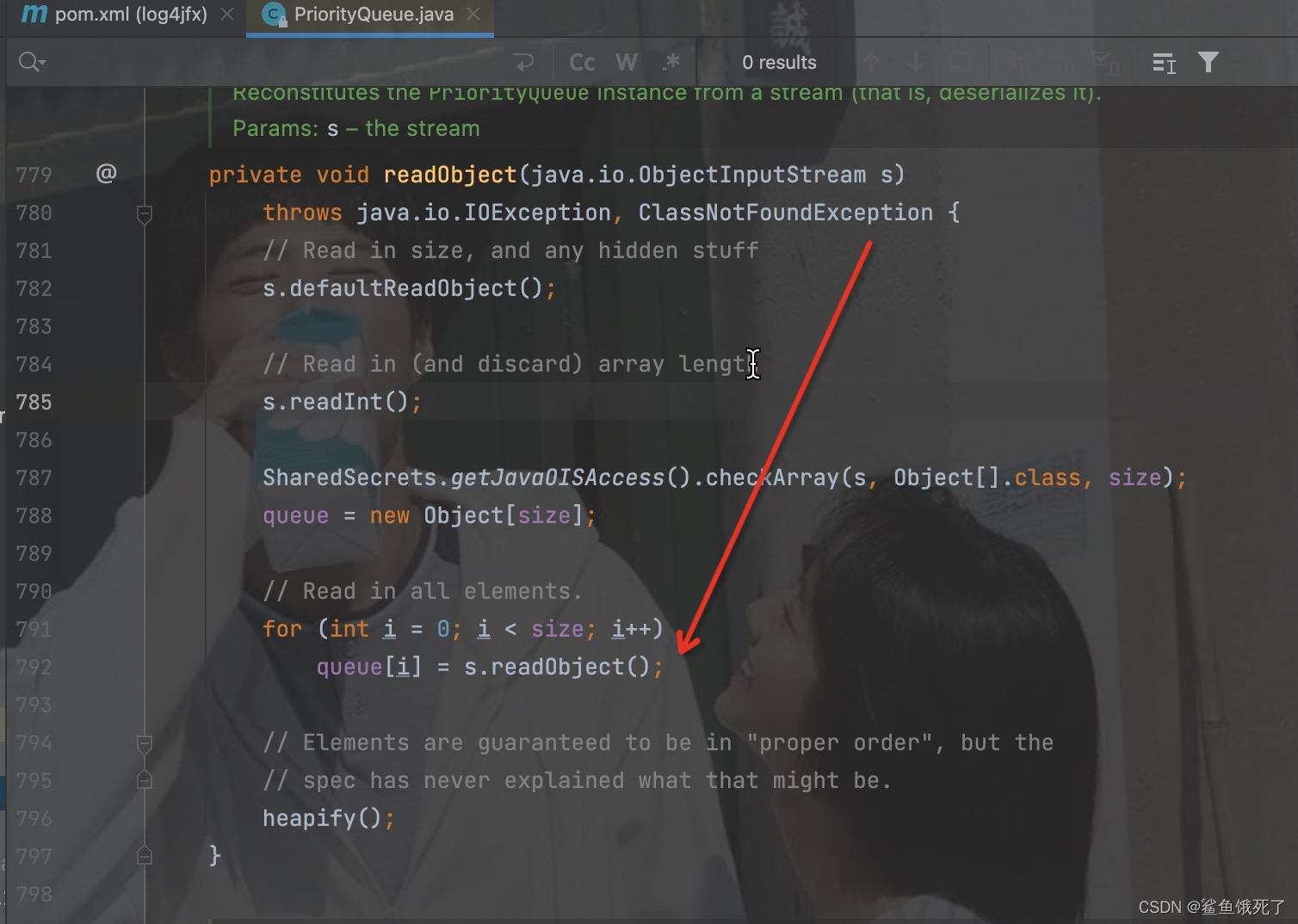
Task: Click line number 785 in gutter
Action: click(34, 402)
